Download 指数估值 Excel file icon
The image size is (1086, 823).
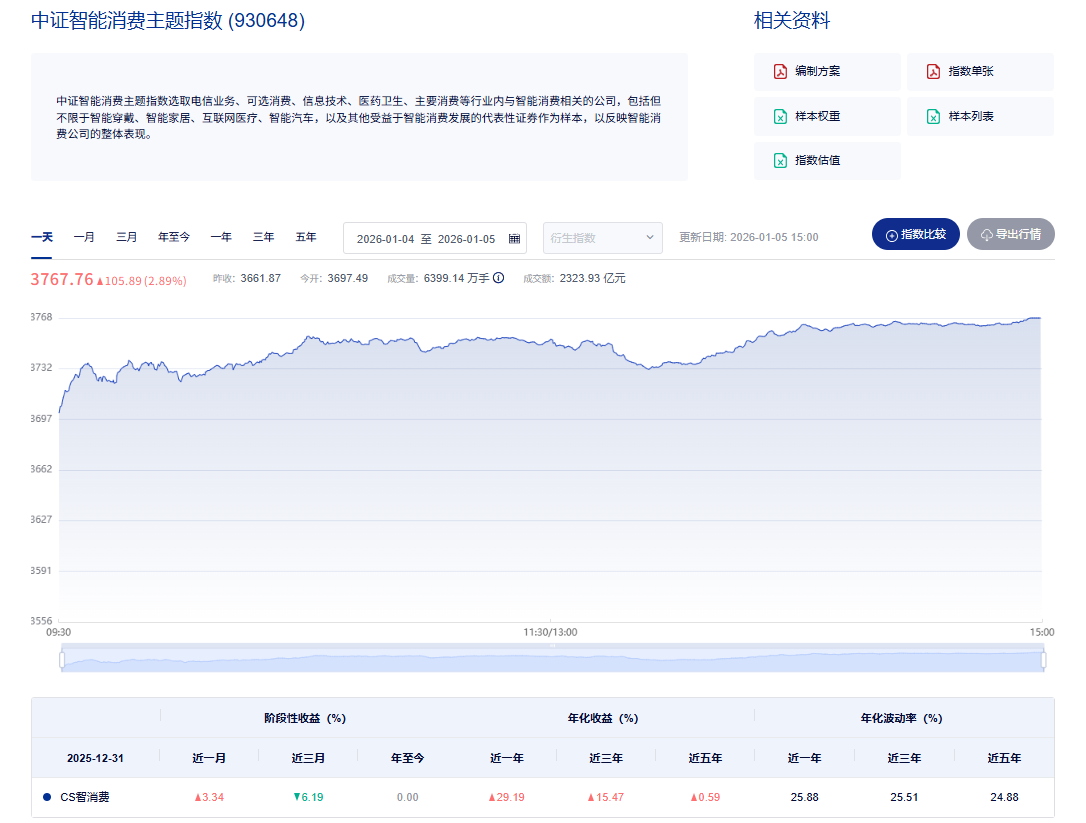point(780,161)
